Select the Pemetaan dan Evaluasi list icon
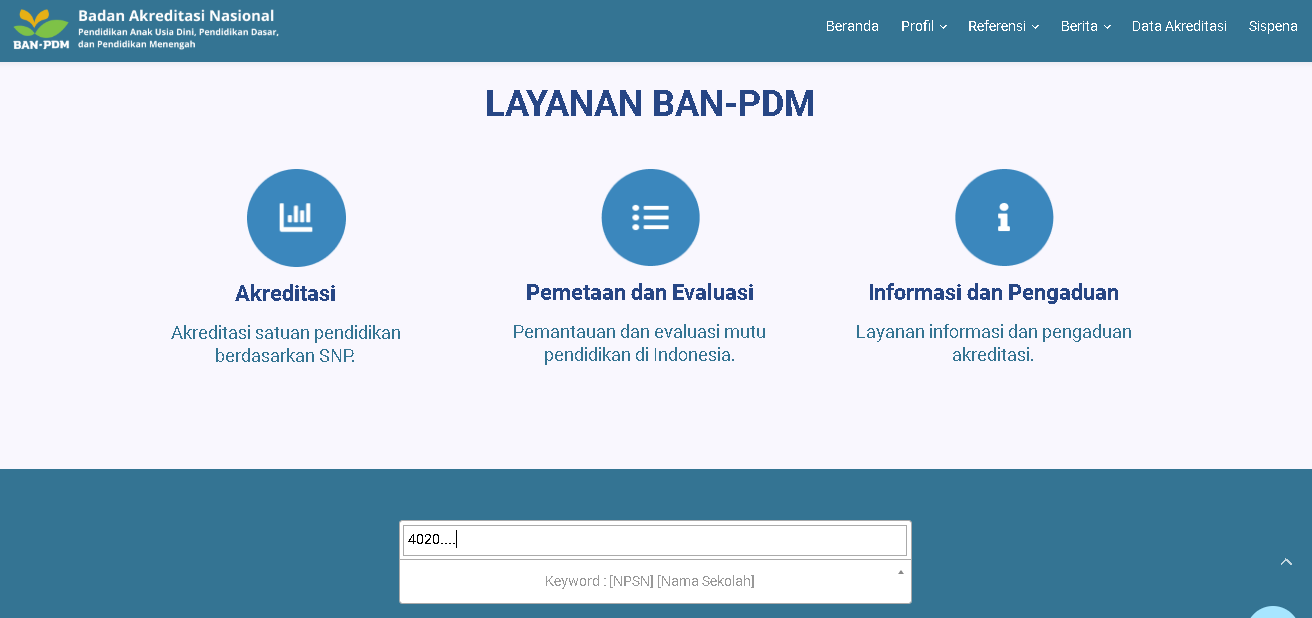Screen dimensions: 1312x618 650,217
